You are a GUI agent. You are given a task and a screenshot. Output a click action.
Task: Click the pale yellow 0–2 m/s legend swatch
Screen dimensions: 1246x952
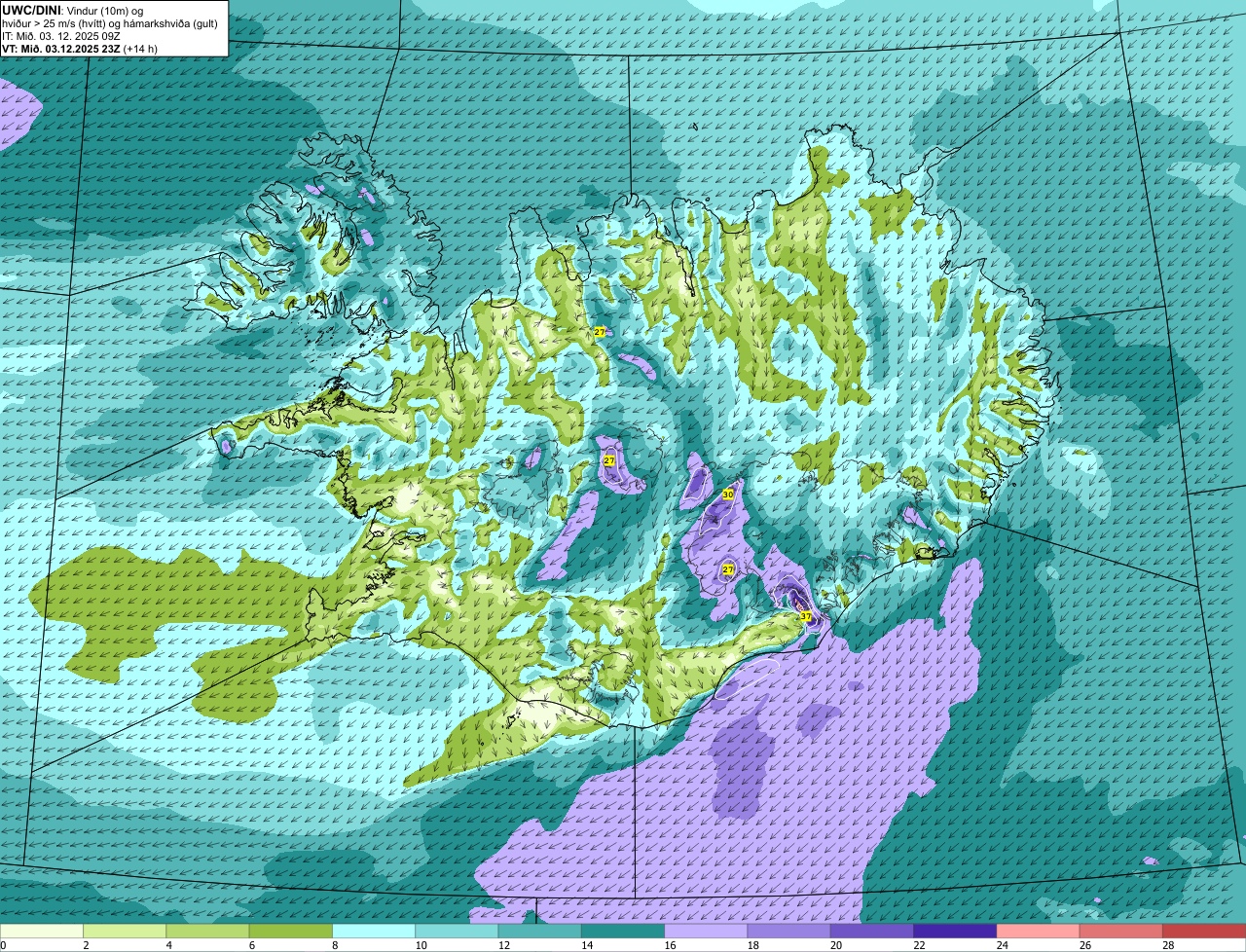click(42, 932)
